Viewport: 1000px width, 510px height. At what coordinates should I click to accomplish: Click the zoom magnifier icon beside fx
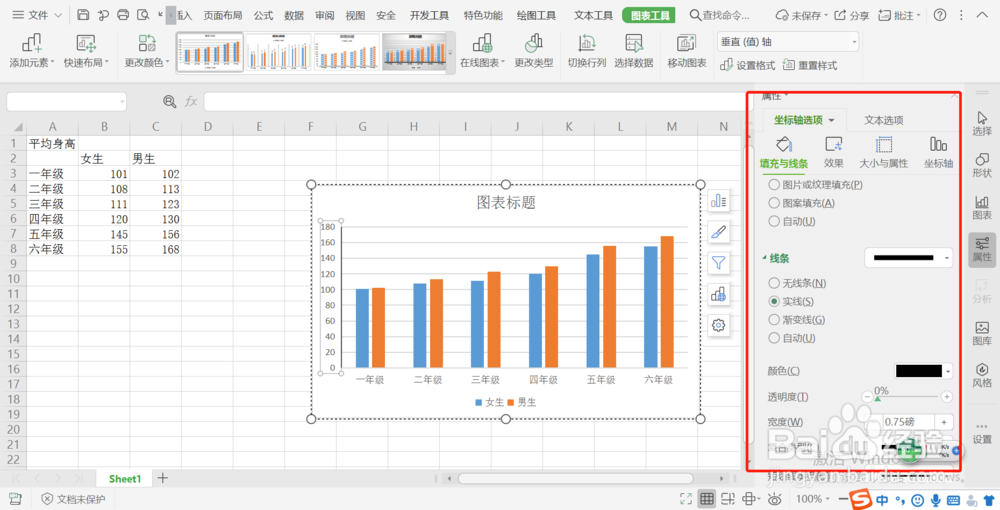[x=169, y=101]
